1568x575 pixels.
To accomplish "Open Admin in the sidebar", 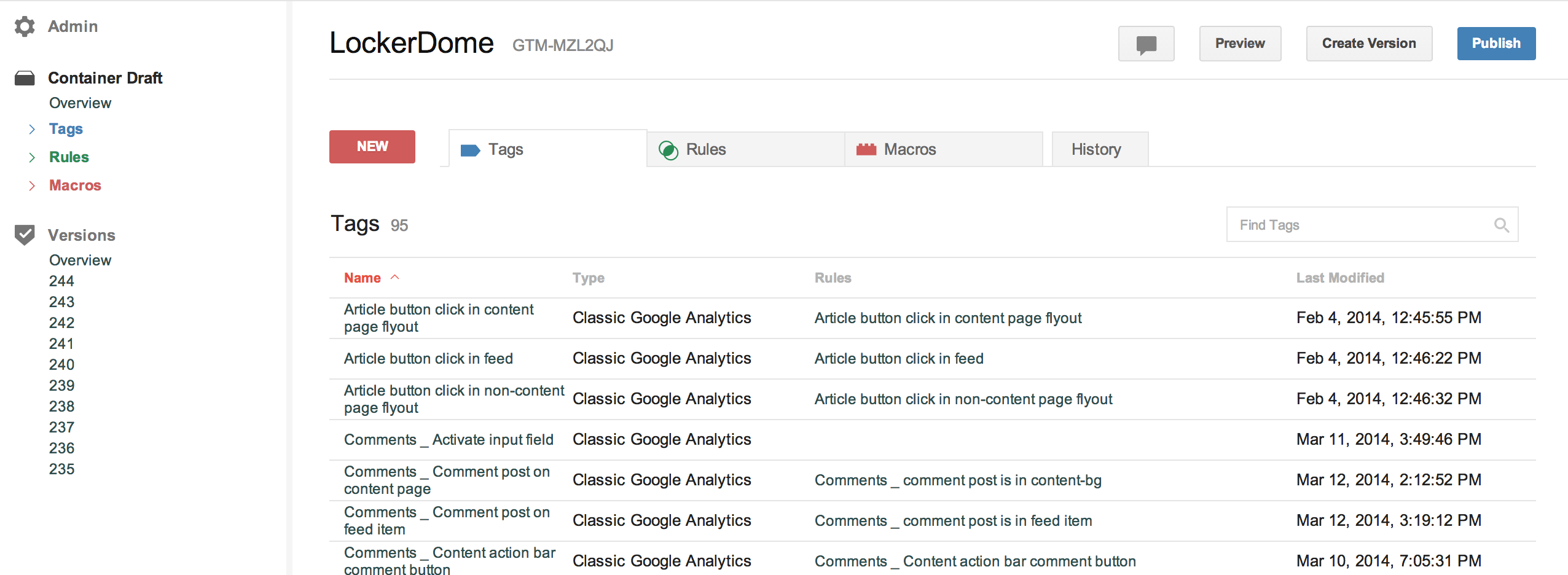I will [x=73, y=26].
